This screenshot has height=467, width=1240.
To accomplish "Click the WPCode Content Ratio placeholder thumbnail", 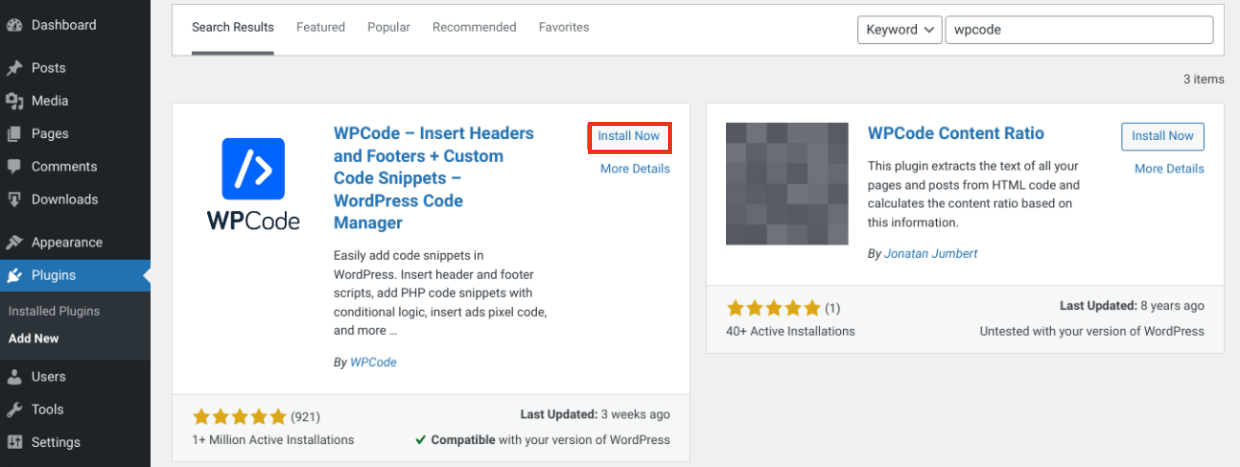I will point(787,184).
